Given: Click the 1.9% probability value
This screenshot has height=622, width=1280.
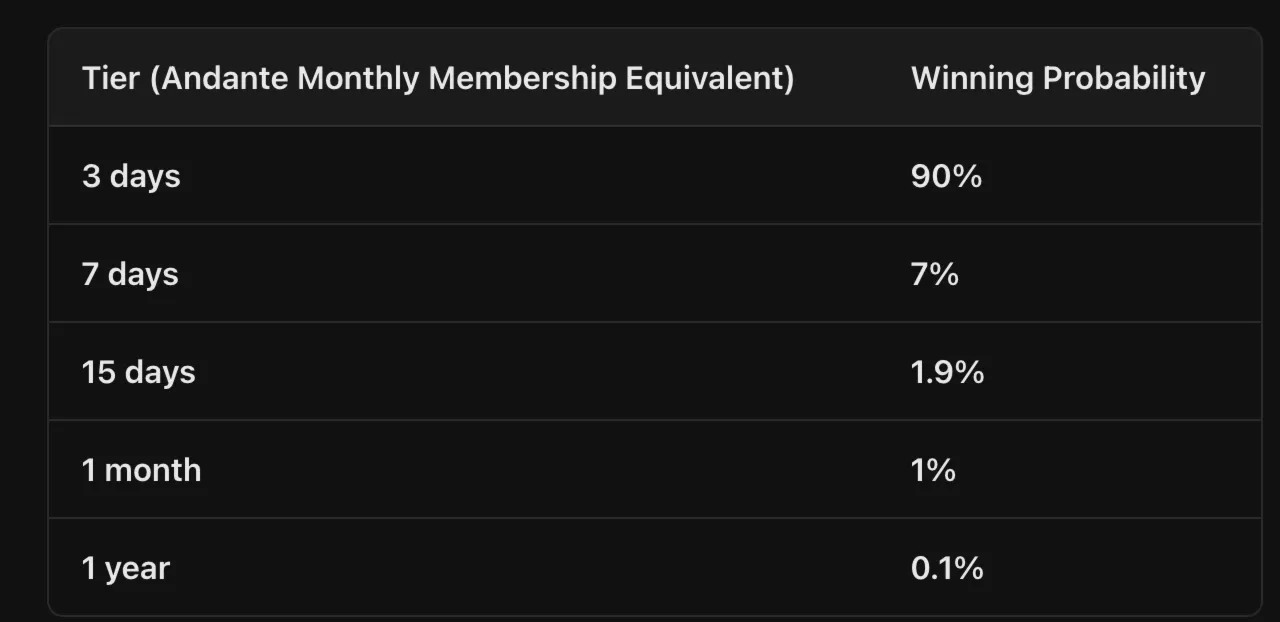Looking at the screenshot, I should [x=947, y=372].
